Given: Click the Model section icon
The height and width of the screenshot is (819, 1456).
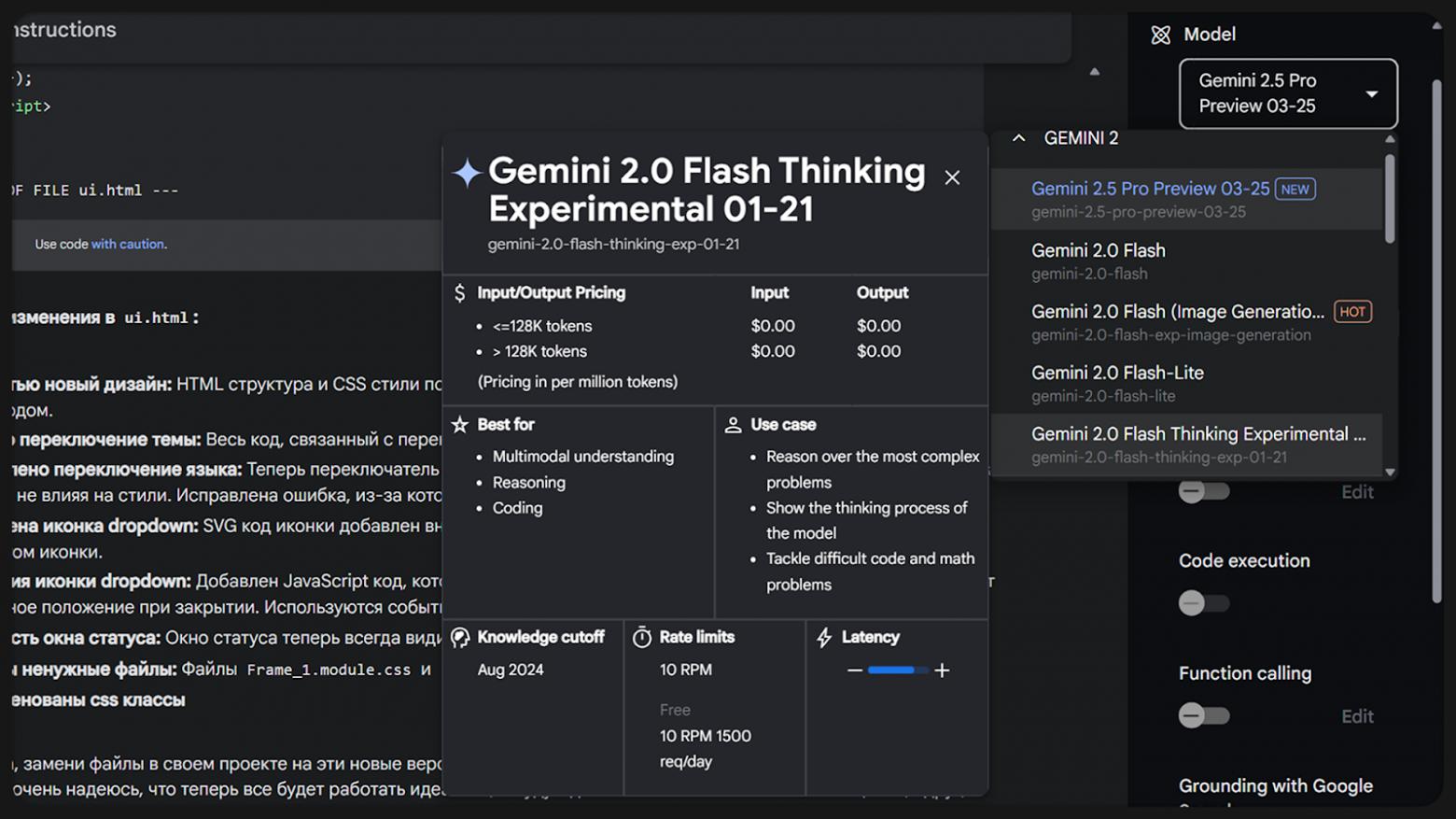Looking at the screenshot, I should pyautogui.click(x=1160, y=35).
